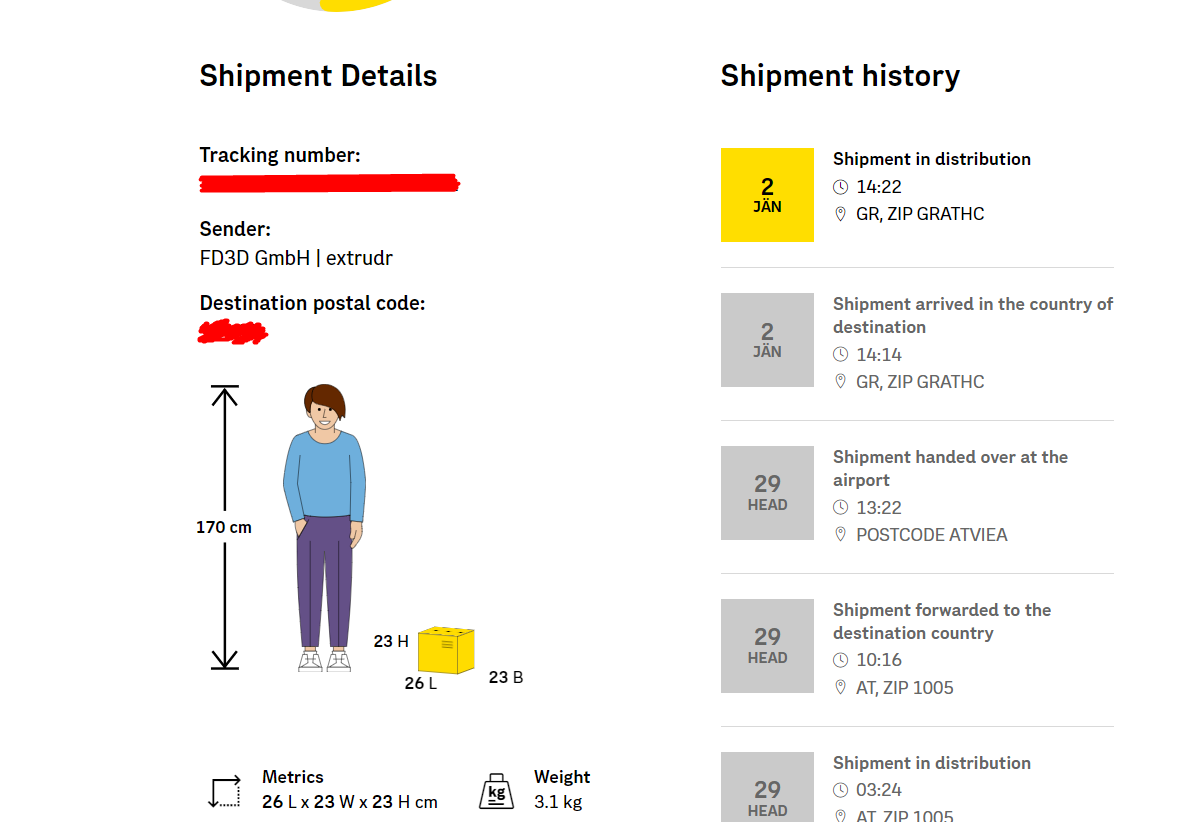Image resolution: width=1200 pixels, height=822 pixels.
Task: Click the redacted destination postal code
Action: coord(233,332)
